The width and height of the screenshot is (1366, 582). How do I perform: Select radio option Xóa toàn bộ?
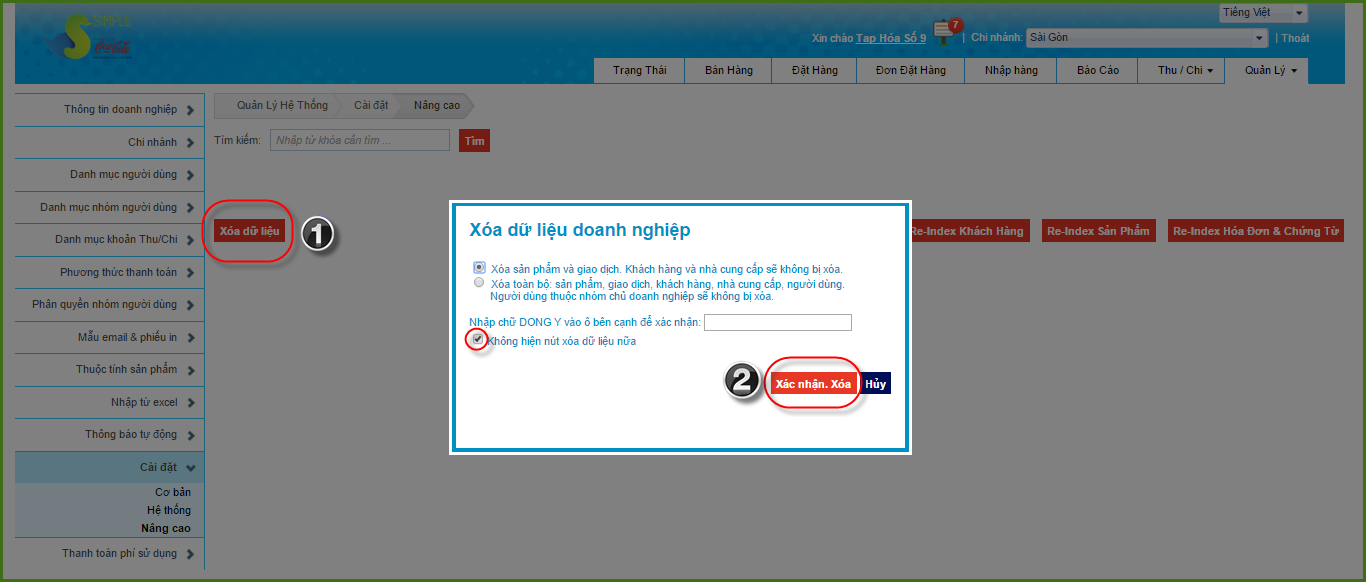point(479,283)
